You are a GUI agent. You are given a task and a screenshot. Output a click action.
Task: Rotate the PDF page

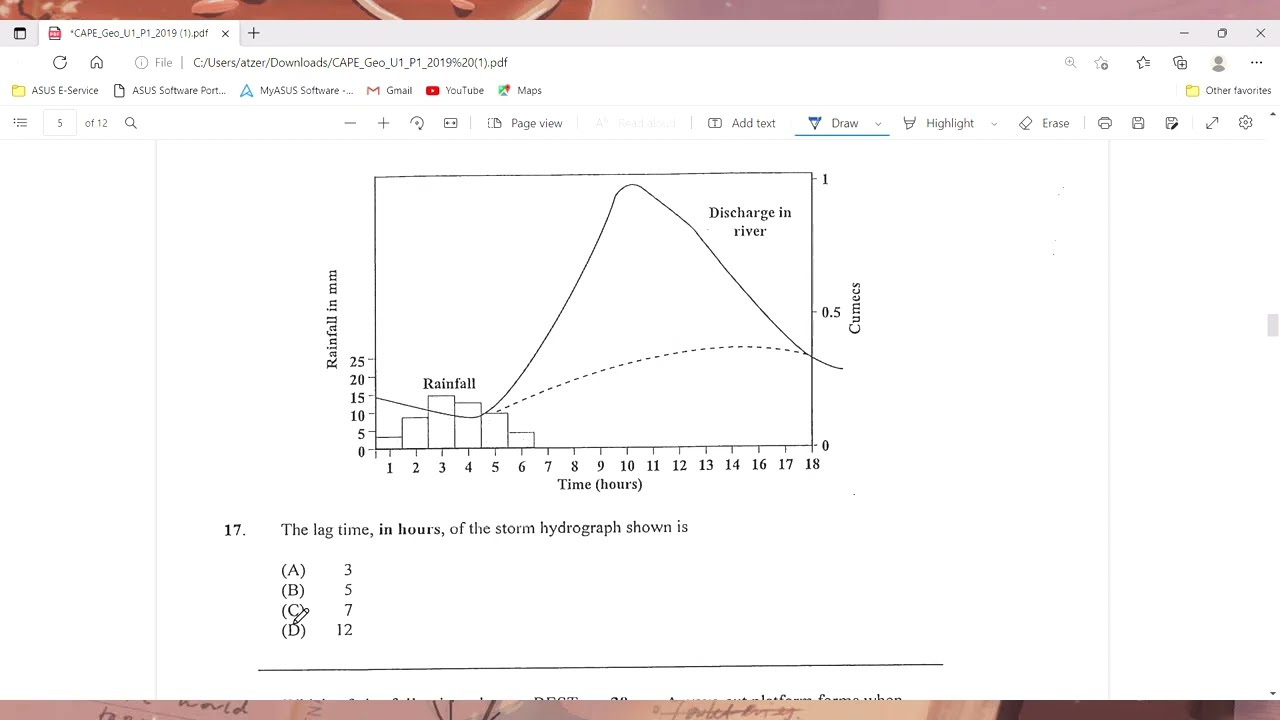tap(417, 123)
